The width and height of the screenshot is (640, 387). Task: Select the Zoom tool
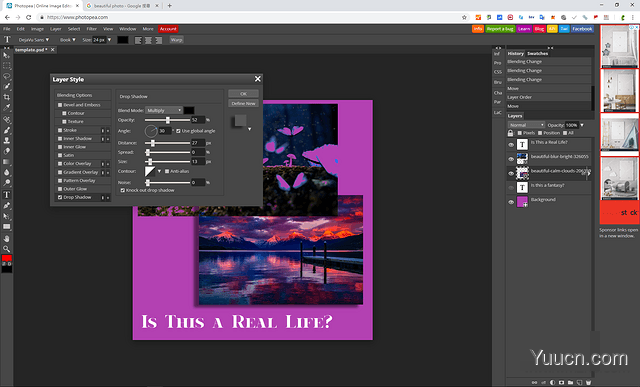[x=6, y=249]
